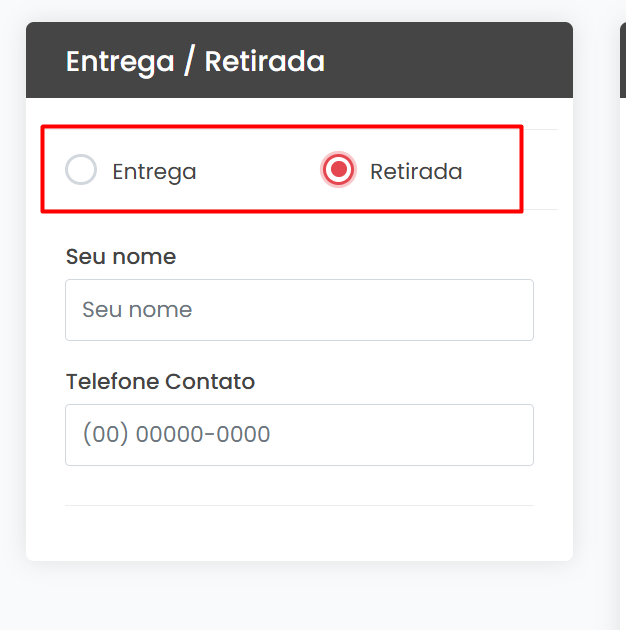Viewport: 626px width, 630px height.
Task: Click the Seu nome placeholder text
Action: pos(137,310)
